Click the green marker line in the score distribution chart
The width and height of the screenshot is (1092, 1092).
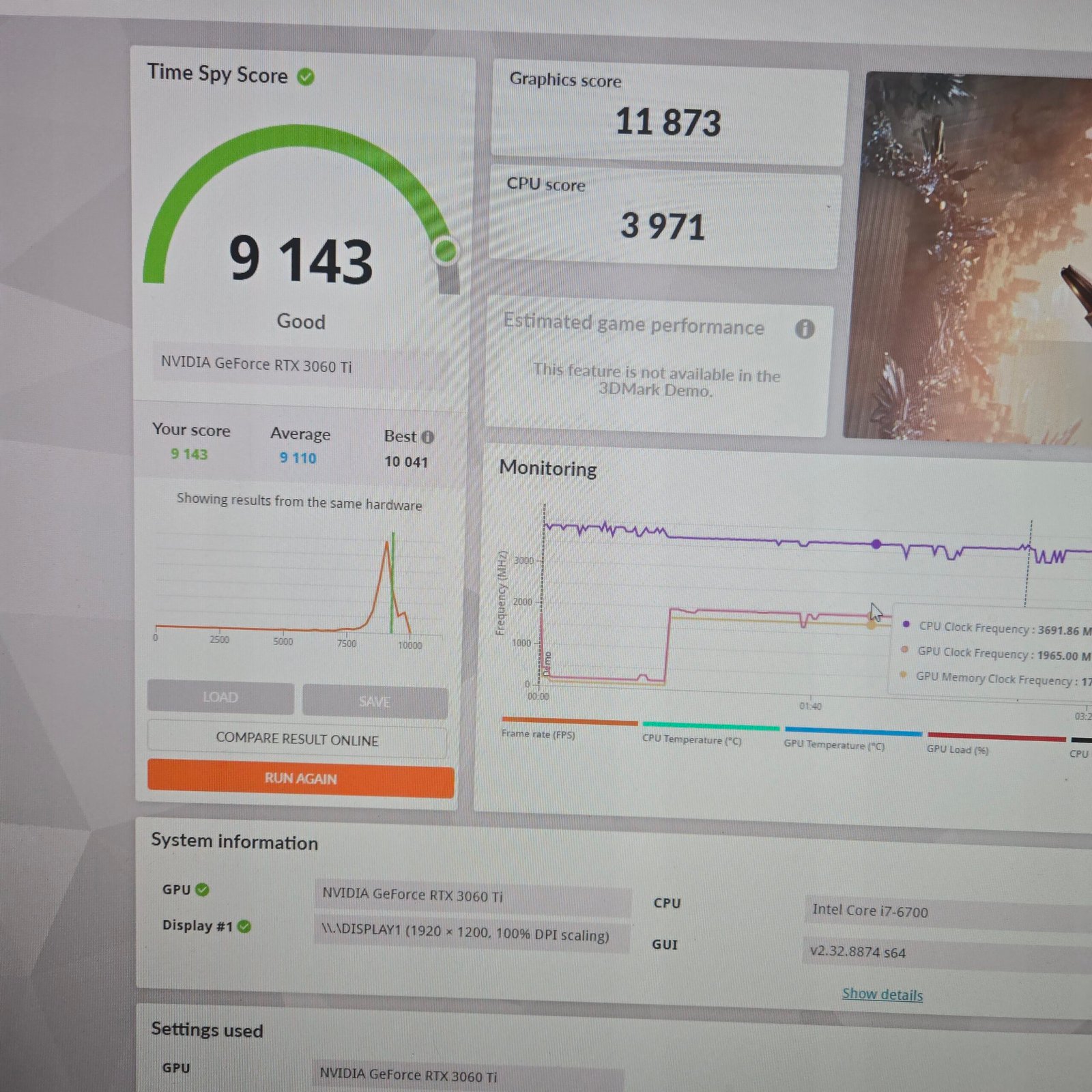coord(392,584)
